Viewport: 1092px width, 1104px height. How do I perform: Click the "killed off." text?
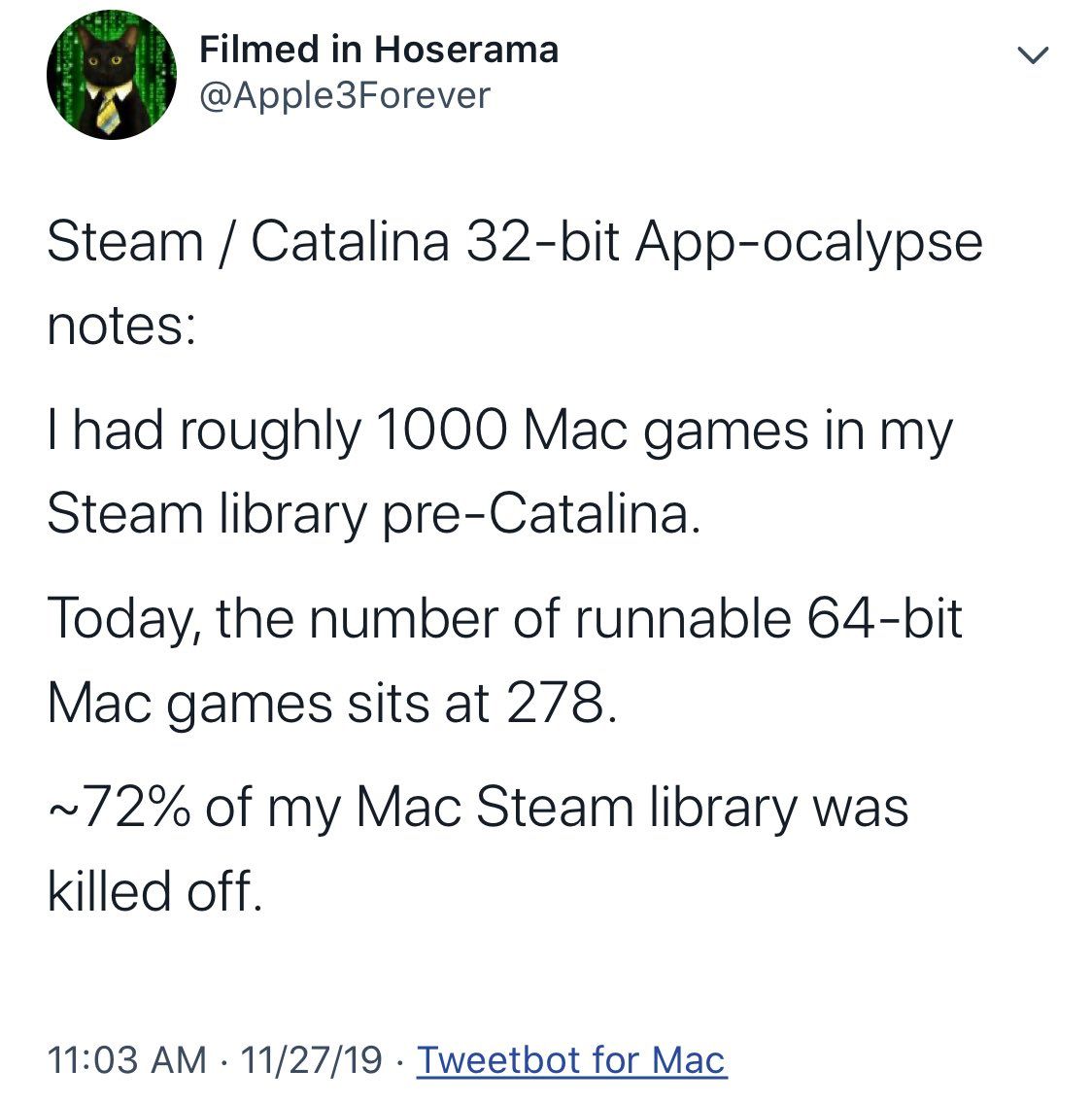click(x=155, y=890)
